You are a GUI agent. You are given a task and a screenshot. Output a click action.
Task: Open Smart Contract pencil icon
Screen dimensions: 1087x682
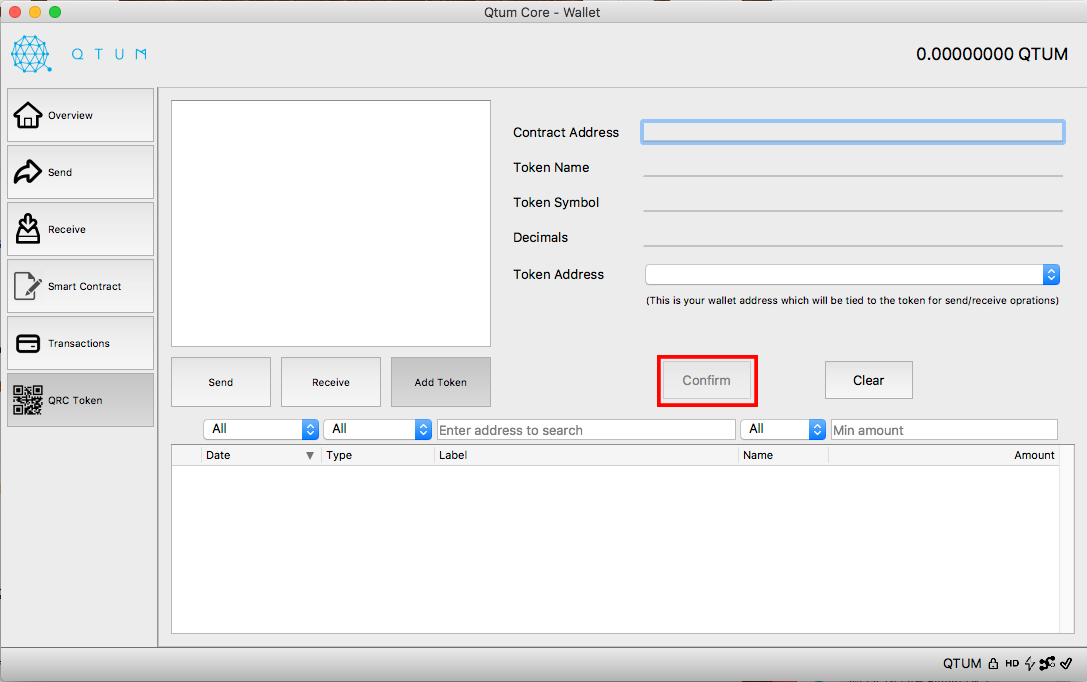pos(28,286)
